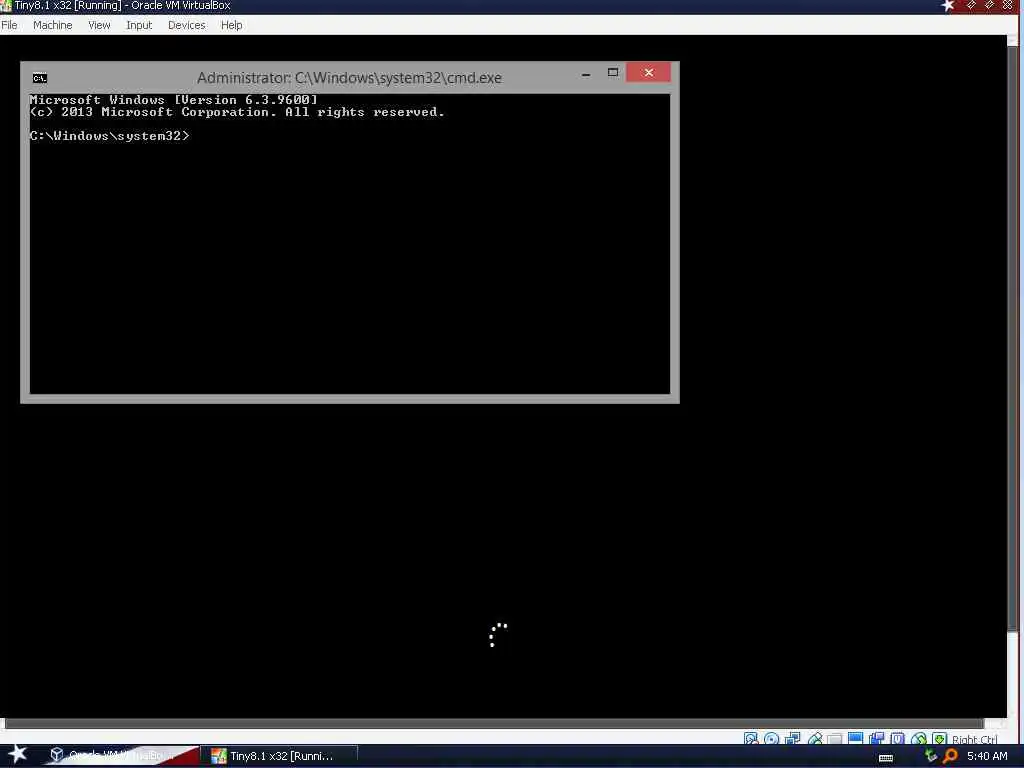Image resolution: width=1024 pixels, height=768 pixels.
Task: Click the VirtualBox window title icon
Action: [x=6, y=6]
